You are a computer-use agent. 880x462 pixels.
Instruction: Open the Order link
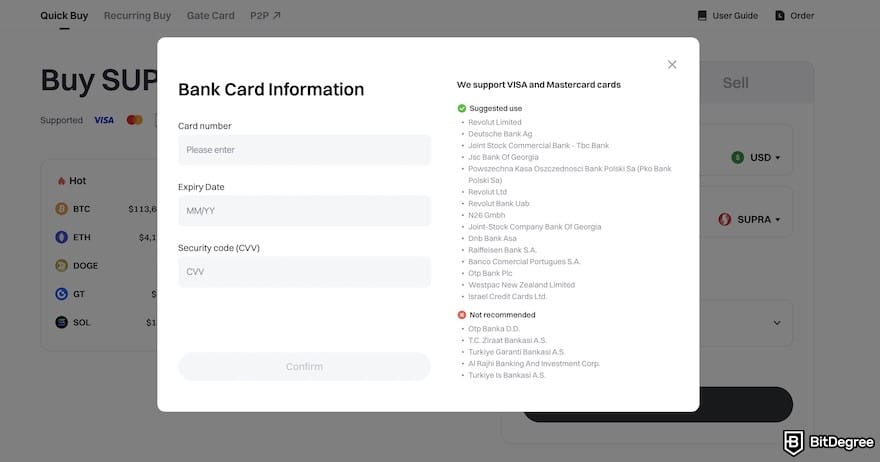click(795, 16)
